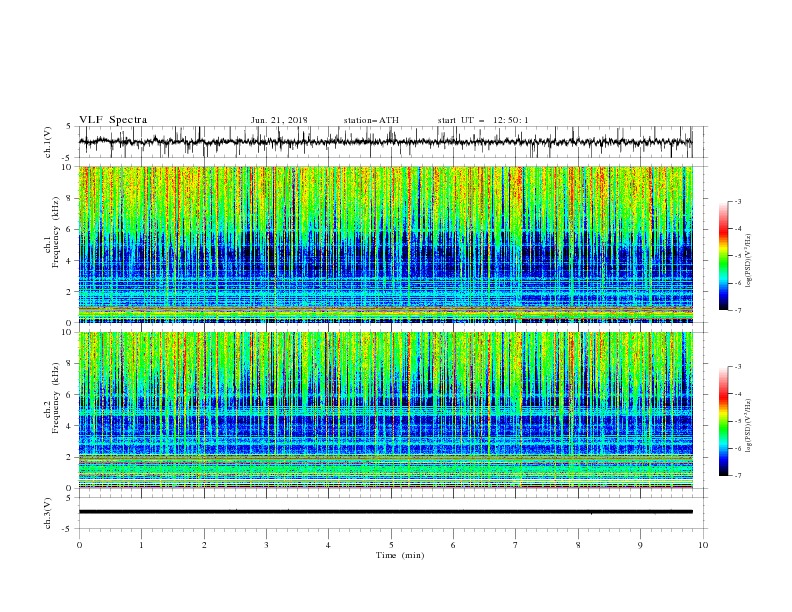792x612 pixels.
Task: Click the time axis tick label "3"
Action: click(266, 545)
